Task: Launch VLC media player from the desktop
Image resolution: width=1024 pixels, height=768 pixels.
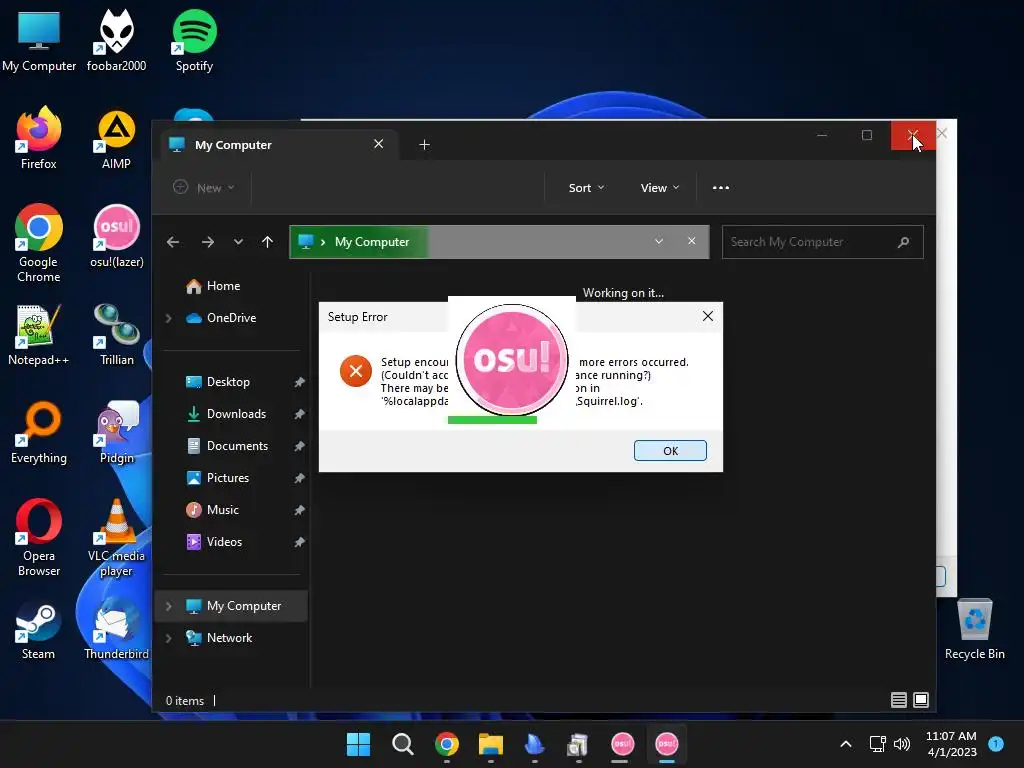Action: [x=116, y=537]
